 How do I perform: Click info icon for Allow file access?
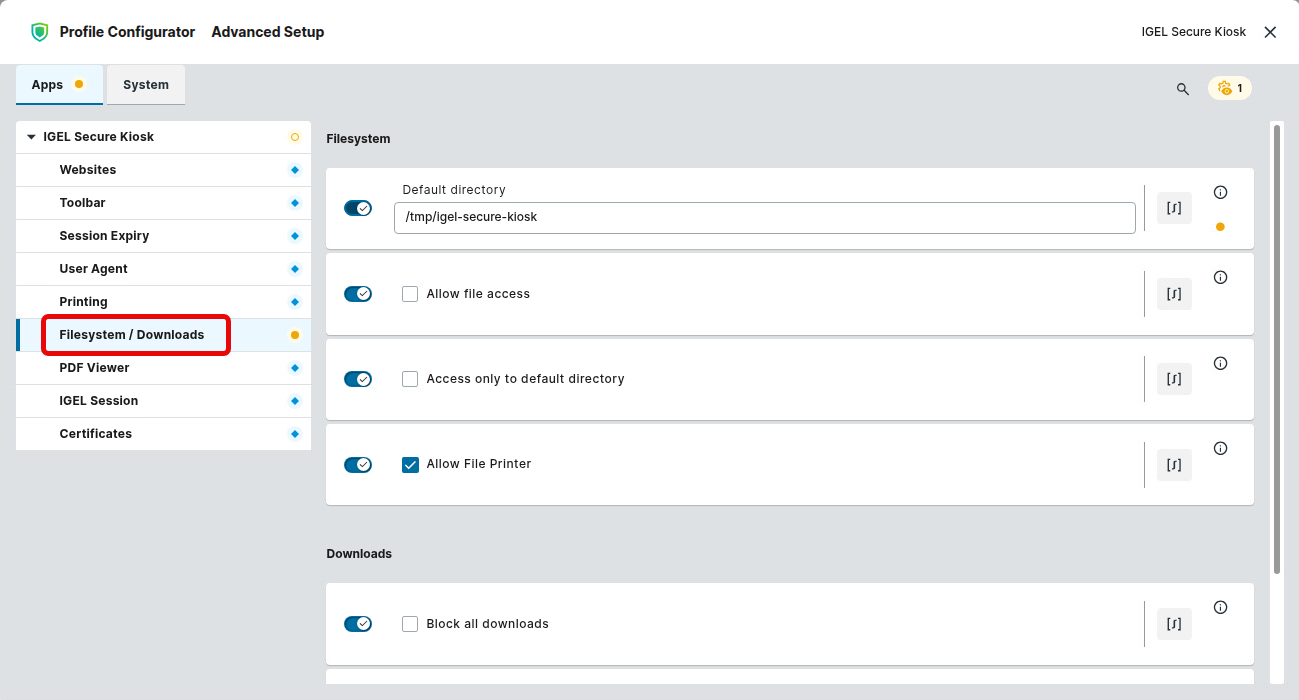1220,278
